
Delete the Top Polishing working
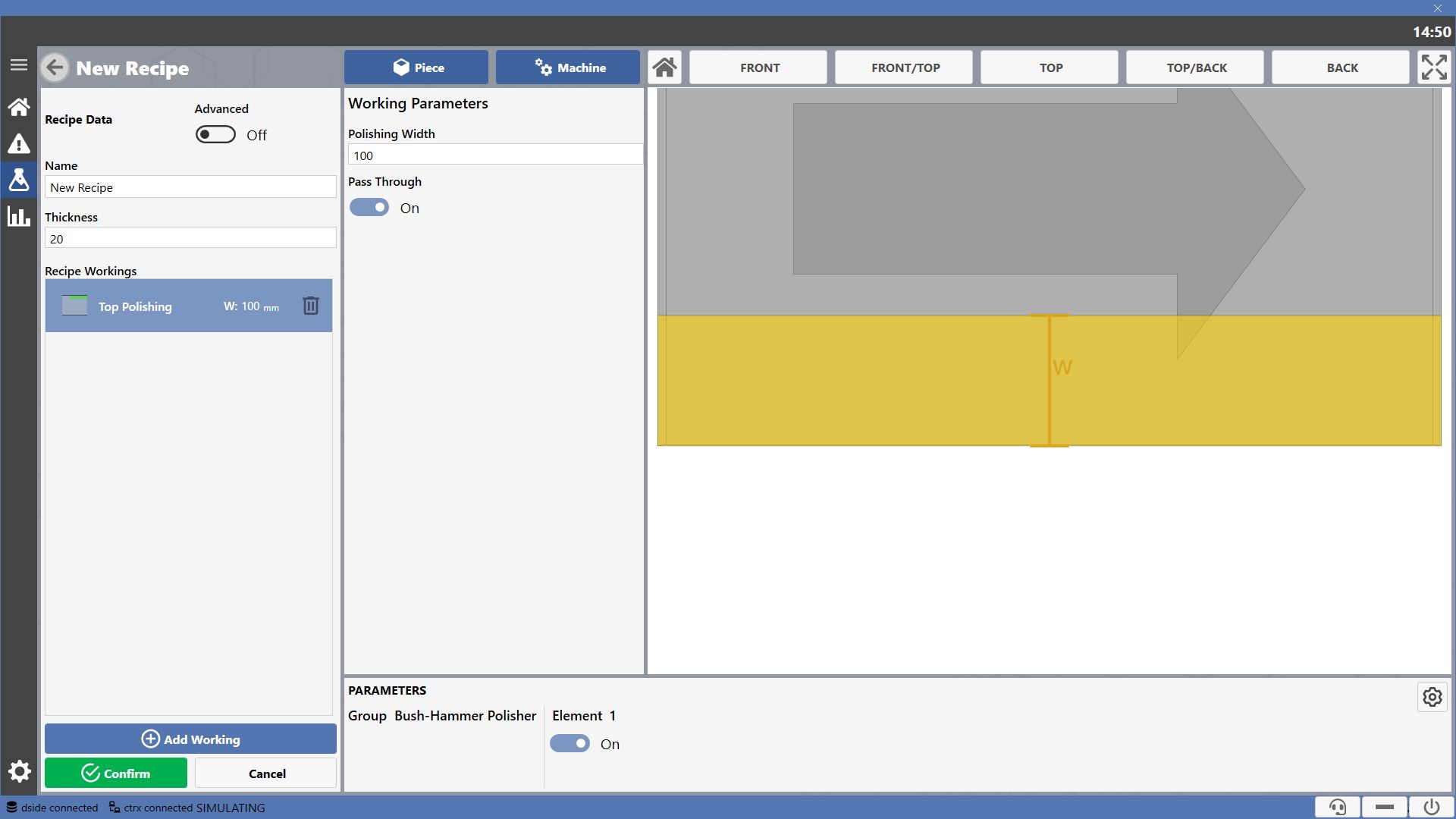311,306
